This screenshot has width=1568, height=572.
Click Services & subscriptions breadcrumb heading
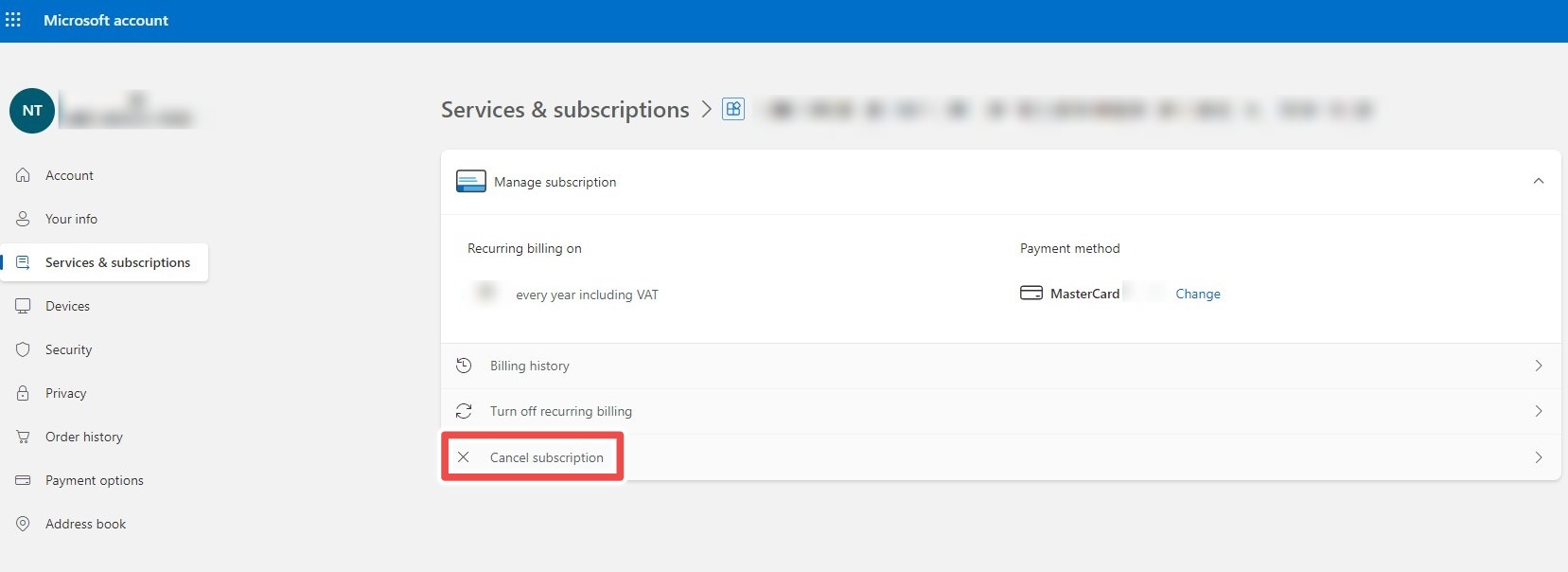565,110
